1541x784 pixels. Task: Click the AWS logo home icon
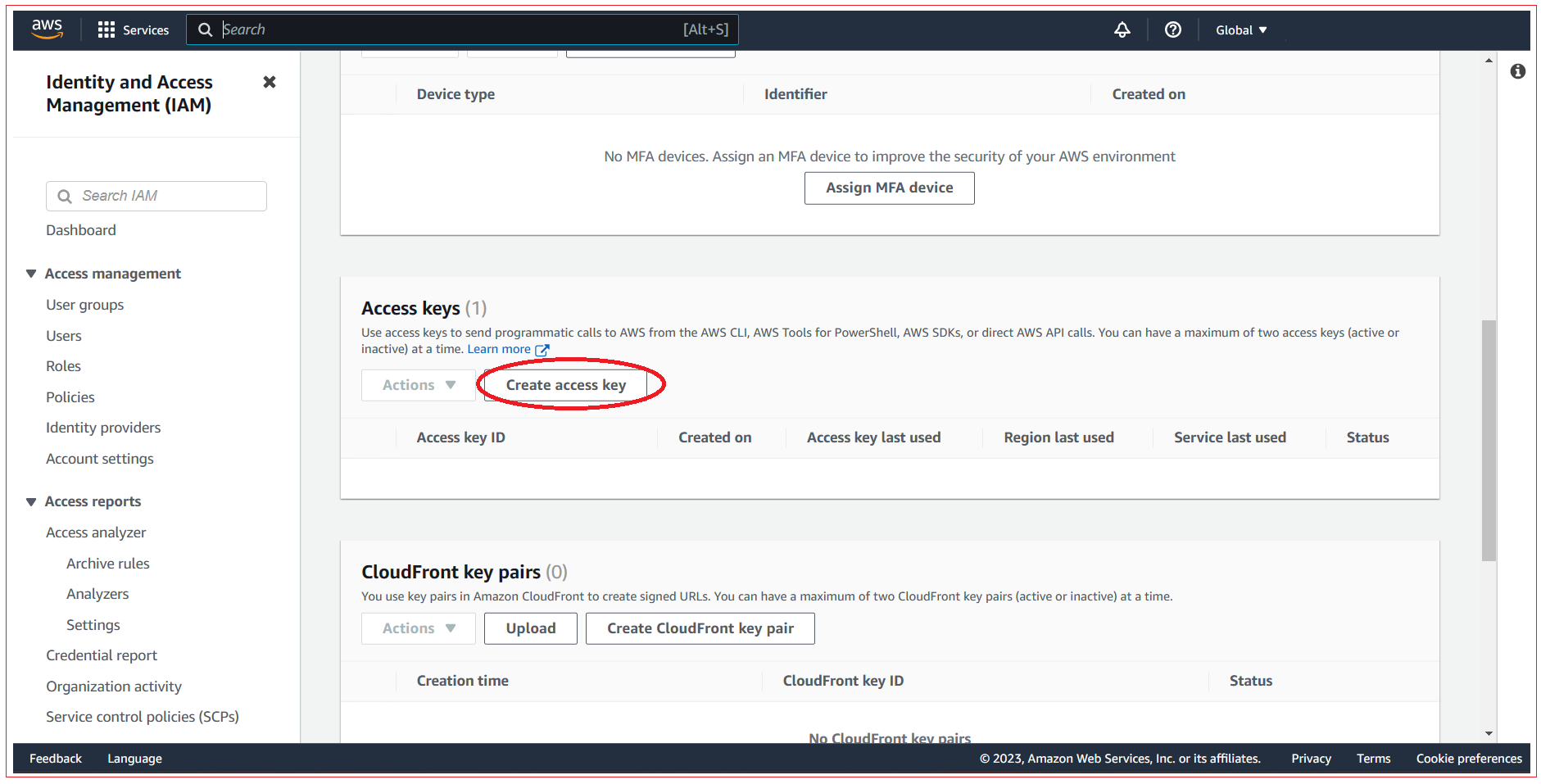pyautogui.click(x=47, y=29)
